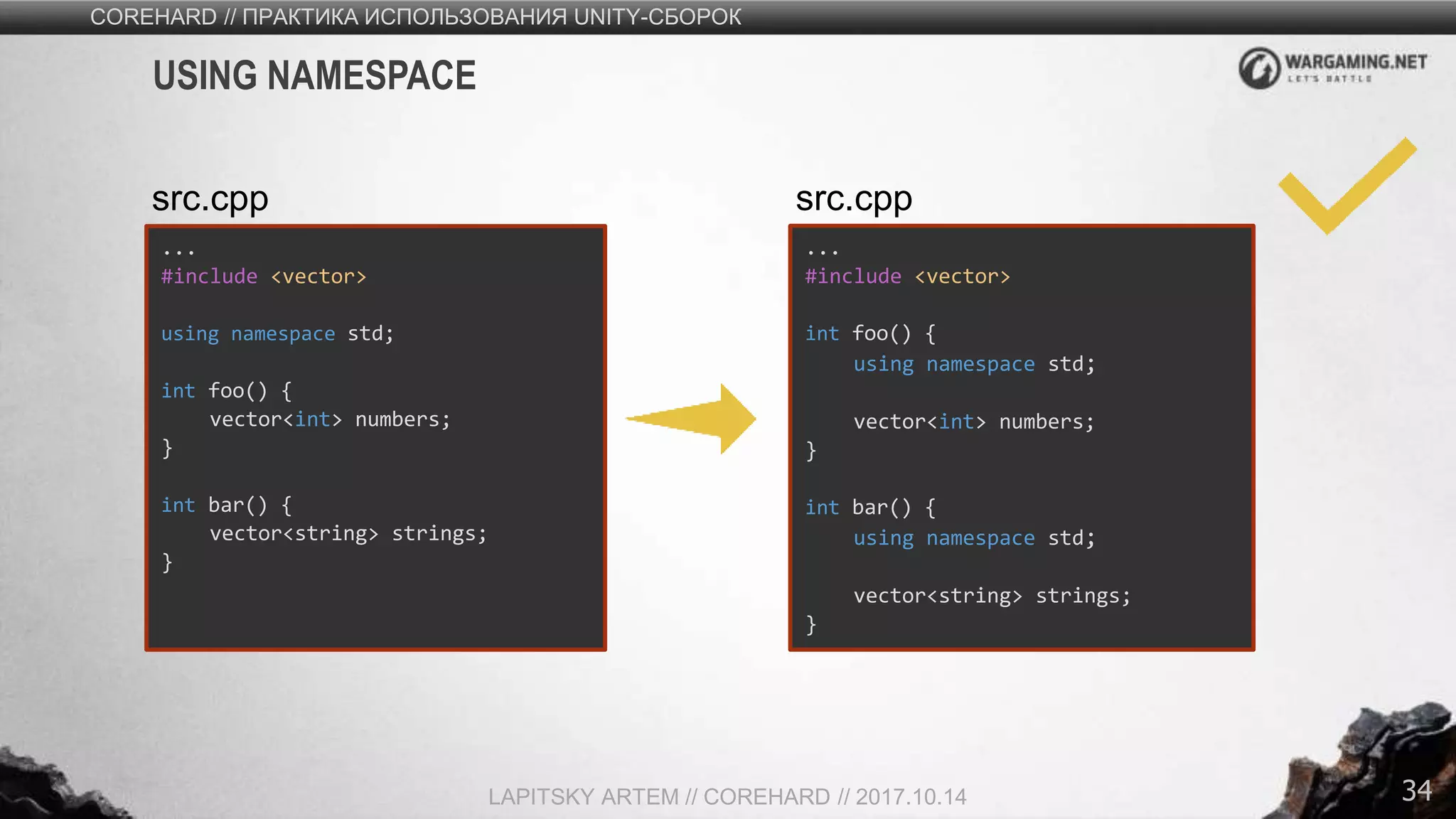Screen dimensions: 1456x819
Task: Click 'vector<int> numbers;' in the right code box
Action: [974, 422]
